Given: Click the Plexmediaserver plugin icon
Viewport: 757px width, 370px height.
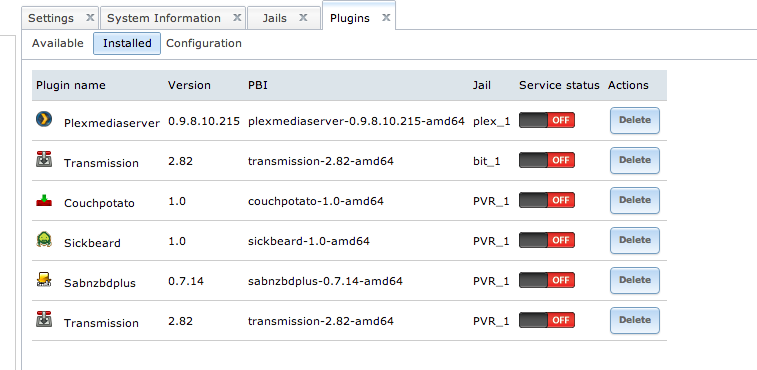Looking at the screenshot, I should pyautogui.click(x=44, y=119).
